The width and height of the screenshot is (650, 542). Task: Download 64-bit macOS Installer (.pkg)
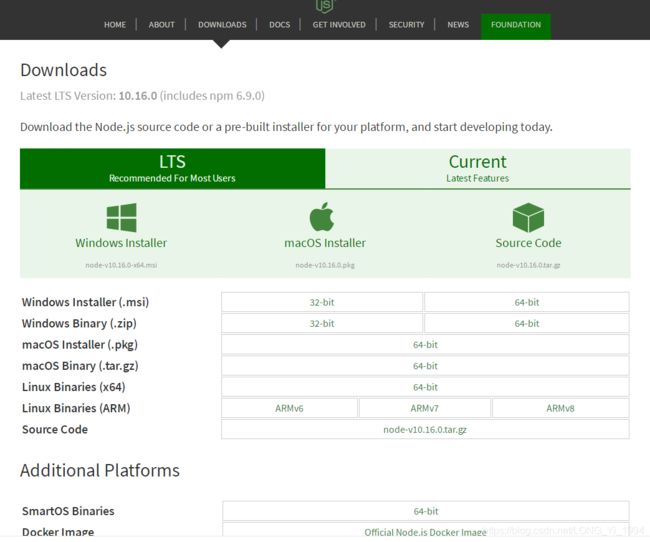pos(425,345)
